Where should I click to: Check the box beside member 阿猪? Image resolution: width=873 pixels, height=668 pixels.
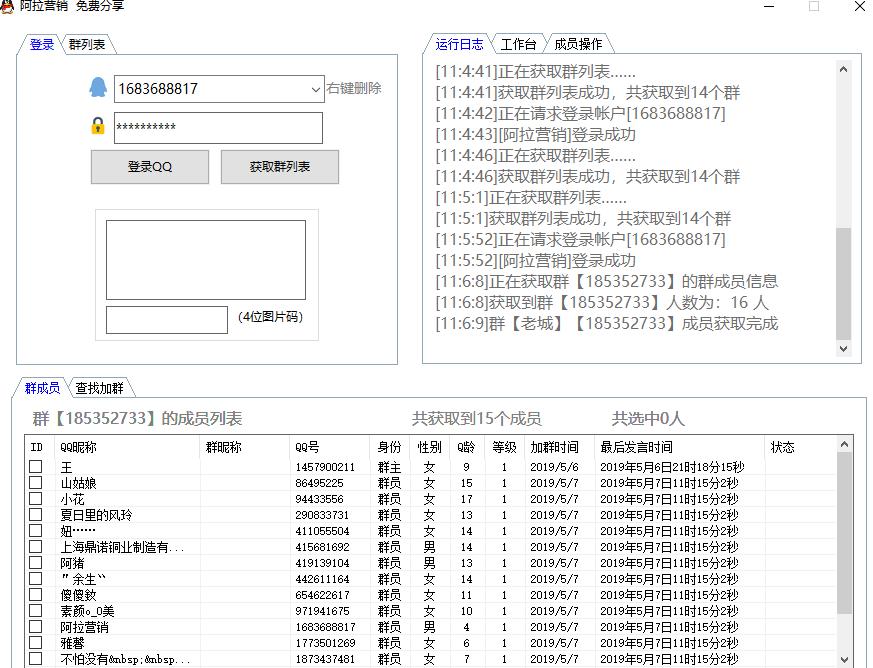[x=36, y=563]
